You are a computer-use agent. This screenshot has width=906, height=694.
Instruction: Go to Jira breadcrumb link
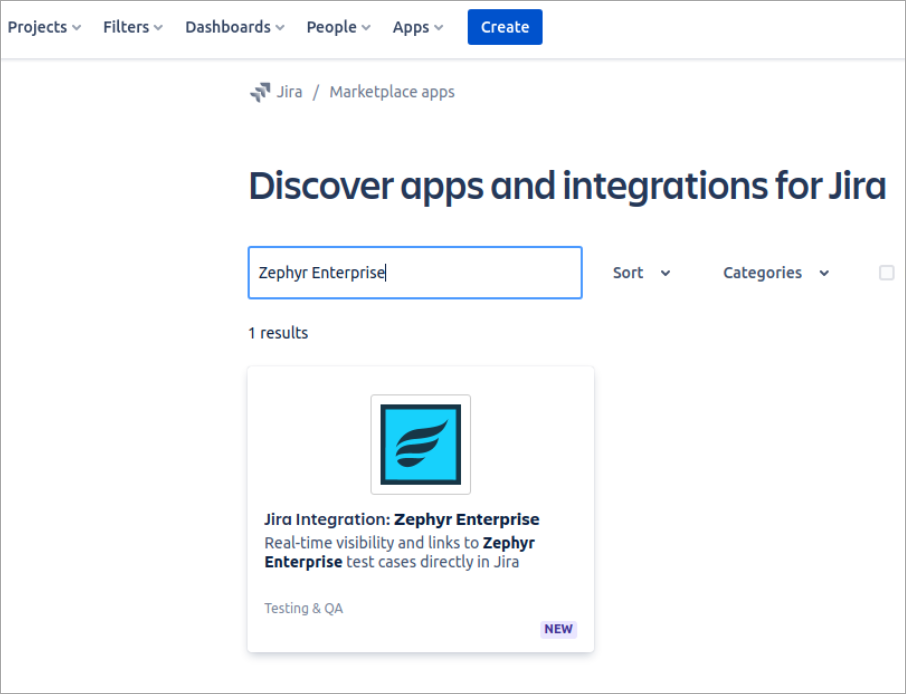coord(289,92)
